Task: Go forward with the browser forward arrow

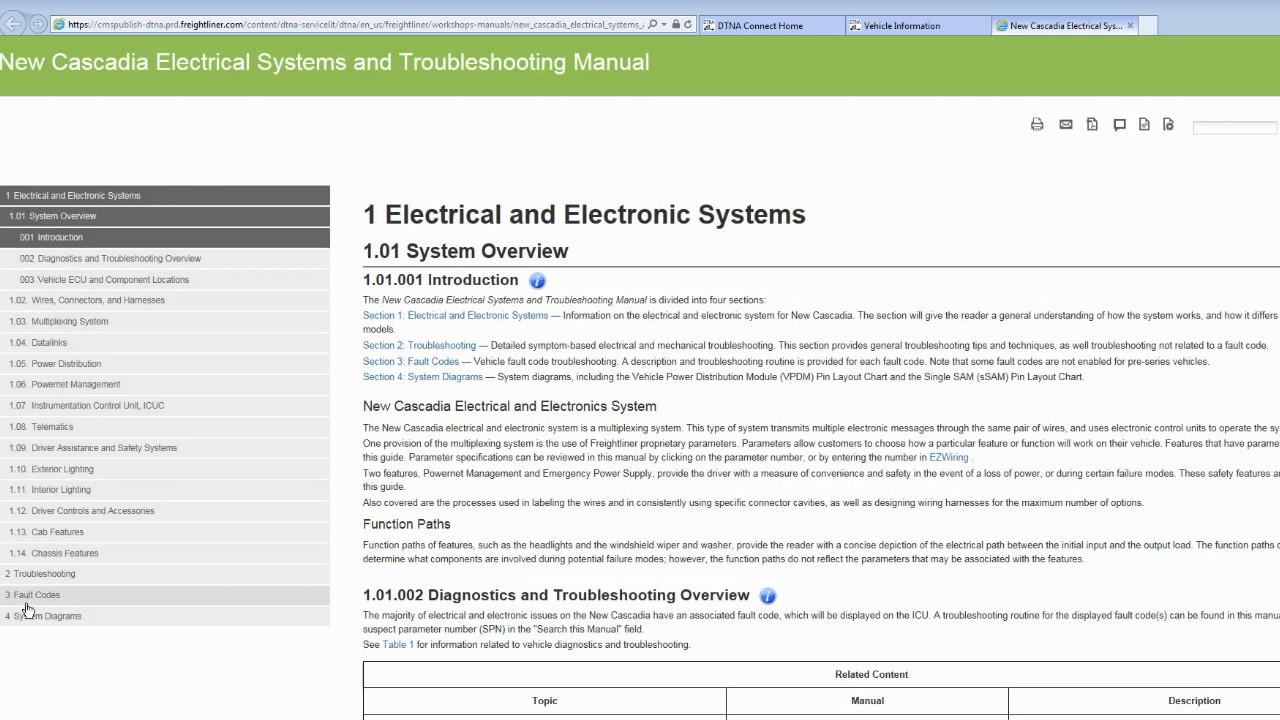Action: (x=38, y=24)
